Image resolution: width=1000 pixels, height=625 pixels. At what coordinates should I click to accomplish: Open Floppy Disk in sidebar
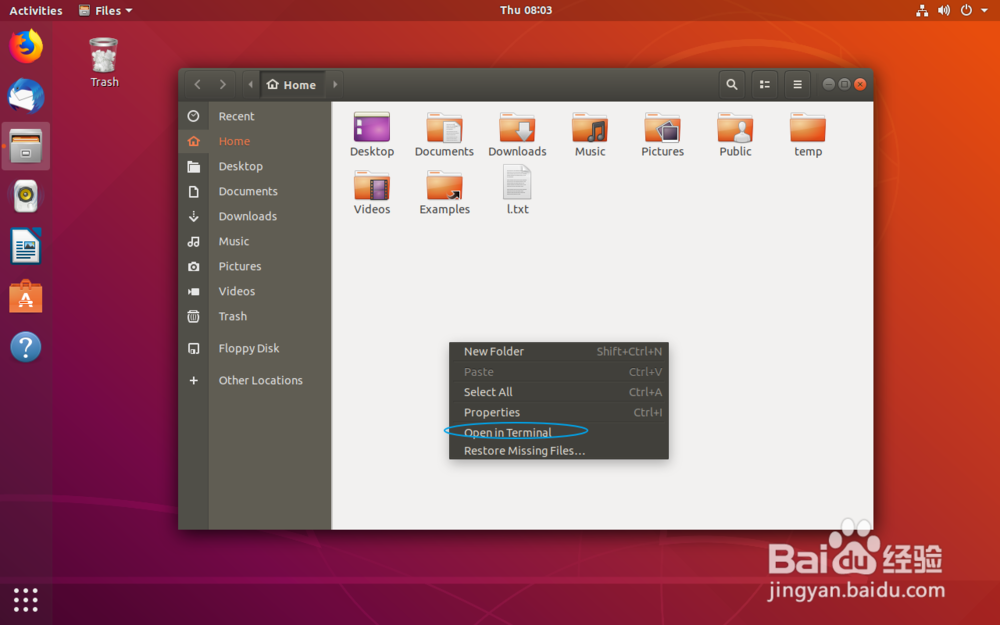click(x=254, y=348)
